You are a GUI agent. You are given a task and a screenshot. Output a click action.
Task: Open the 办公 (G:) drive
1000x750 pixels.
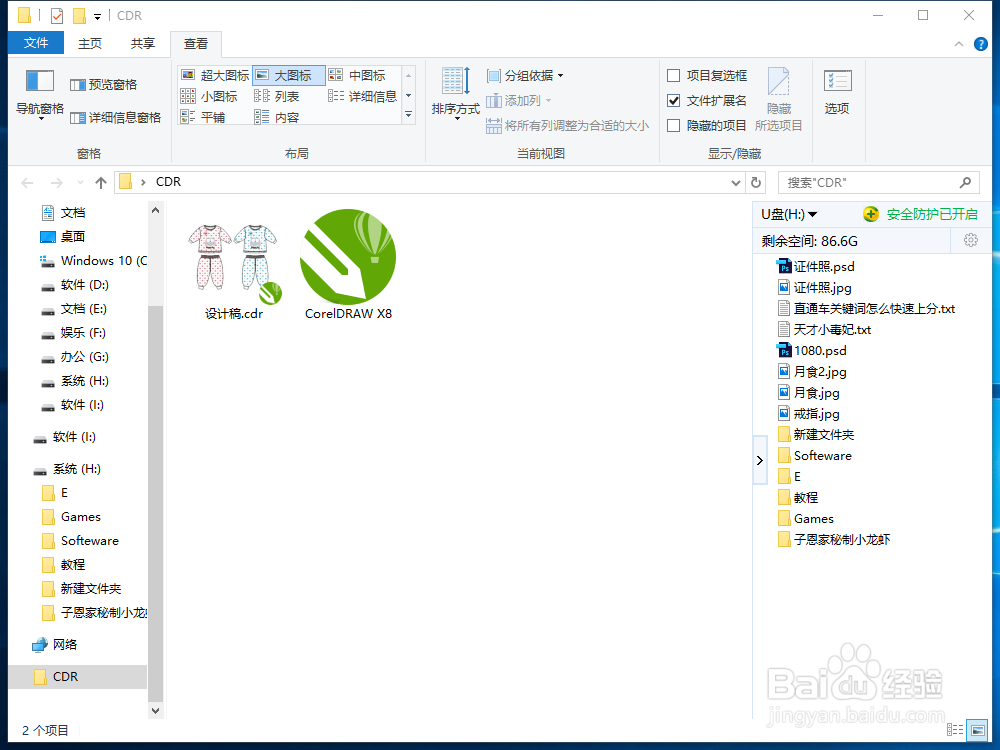75,357
